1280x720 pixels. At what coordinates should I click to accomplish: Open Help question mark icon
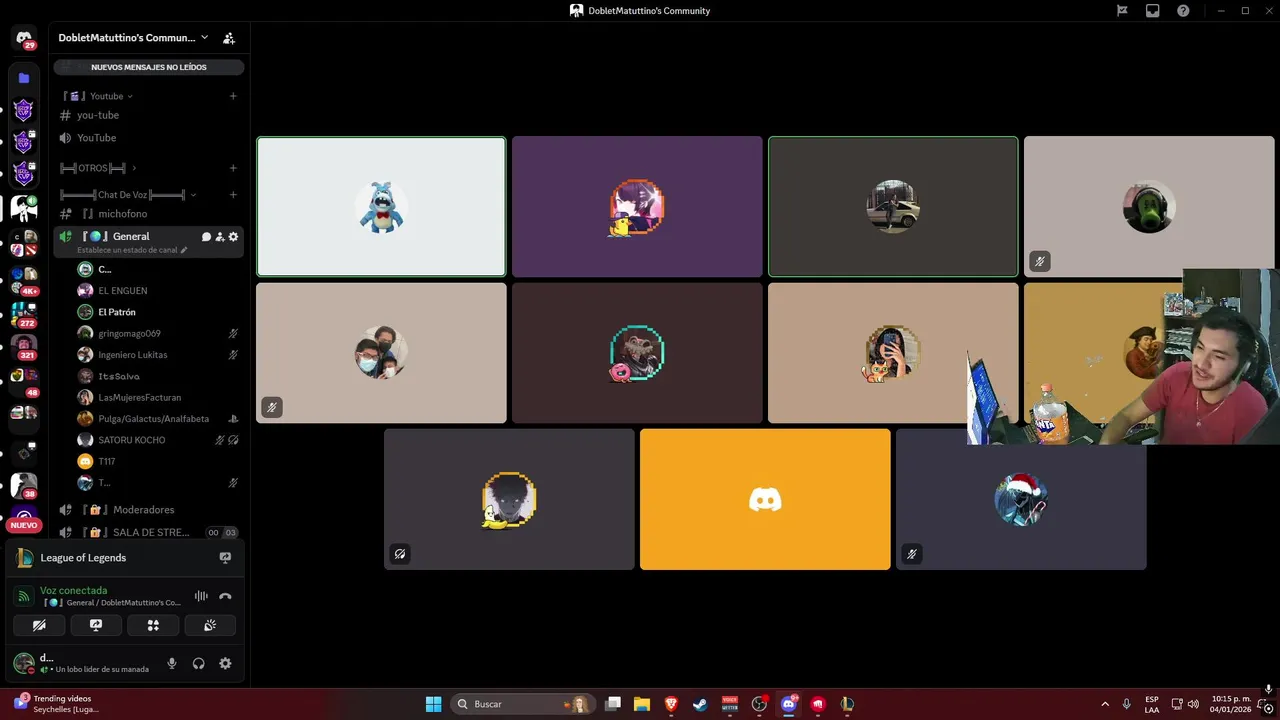[1183, 11]
